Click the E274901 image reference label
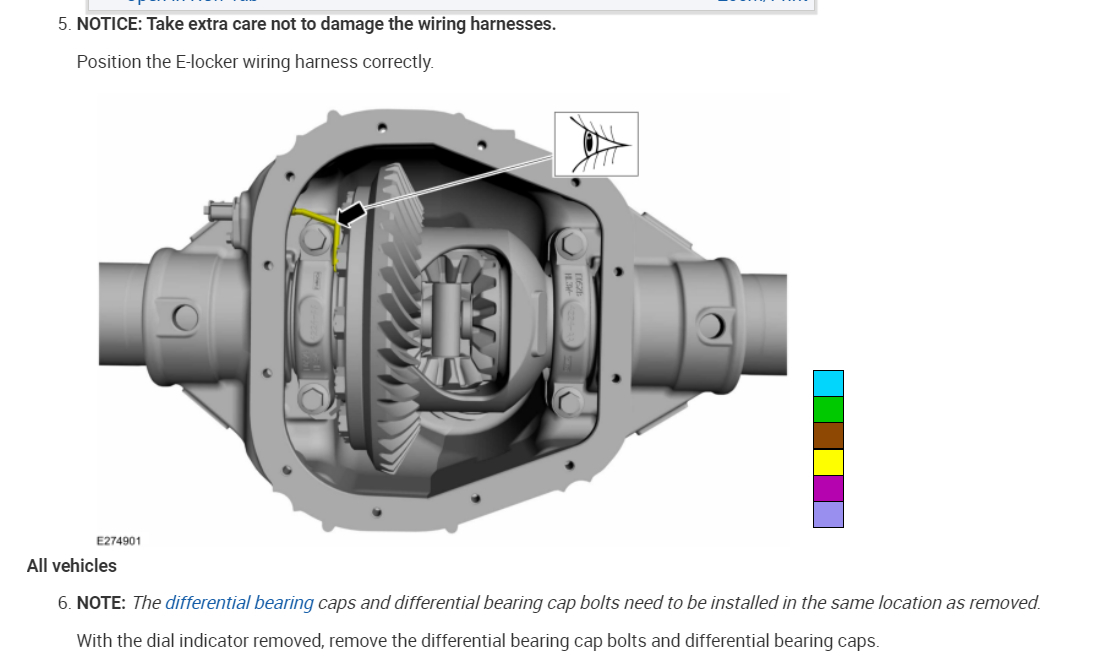This screenshot has height=661, width=1108. click(119, 541)
